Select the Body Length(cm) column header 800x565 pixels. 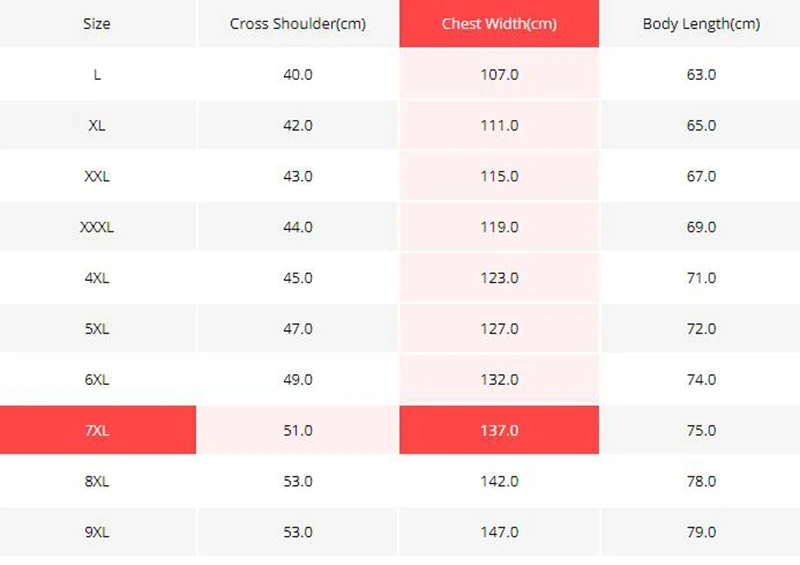tap(701, 23)
